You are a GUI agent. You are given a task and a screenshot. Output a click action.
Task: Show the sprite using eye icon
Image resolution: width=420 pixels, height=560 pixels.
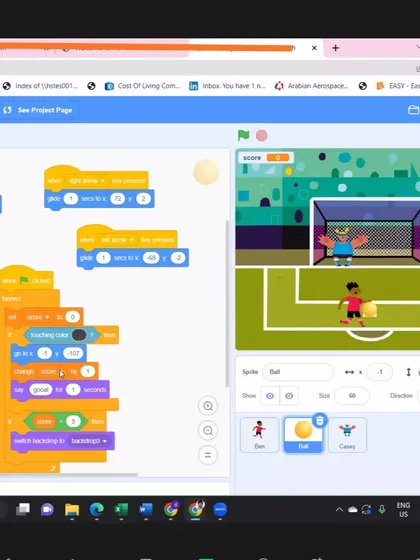[x=270, y=396]
